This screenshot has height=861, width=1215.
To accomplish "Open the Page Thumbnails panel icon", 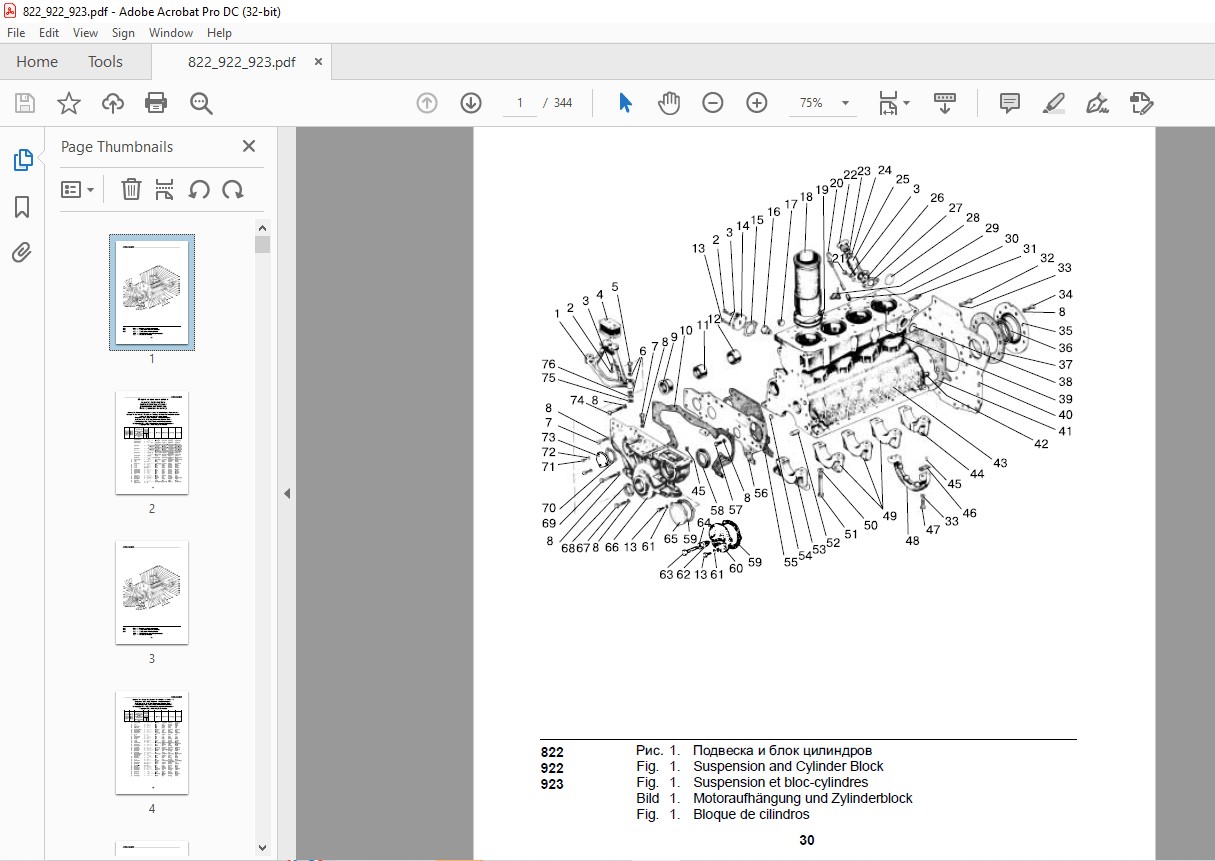I will tap(22, 159).
